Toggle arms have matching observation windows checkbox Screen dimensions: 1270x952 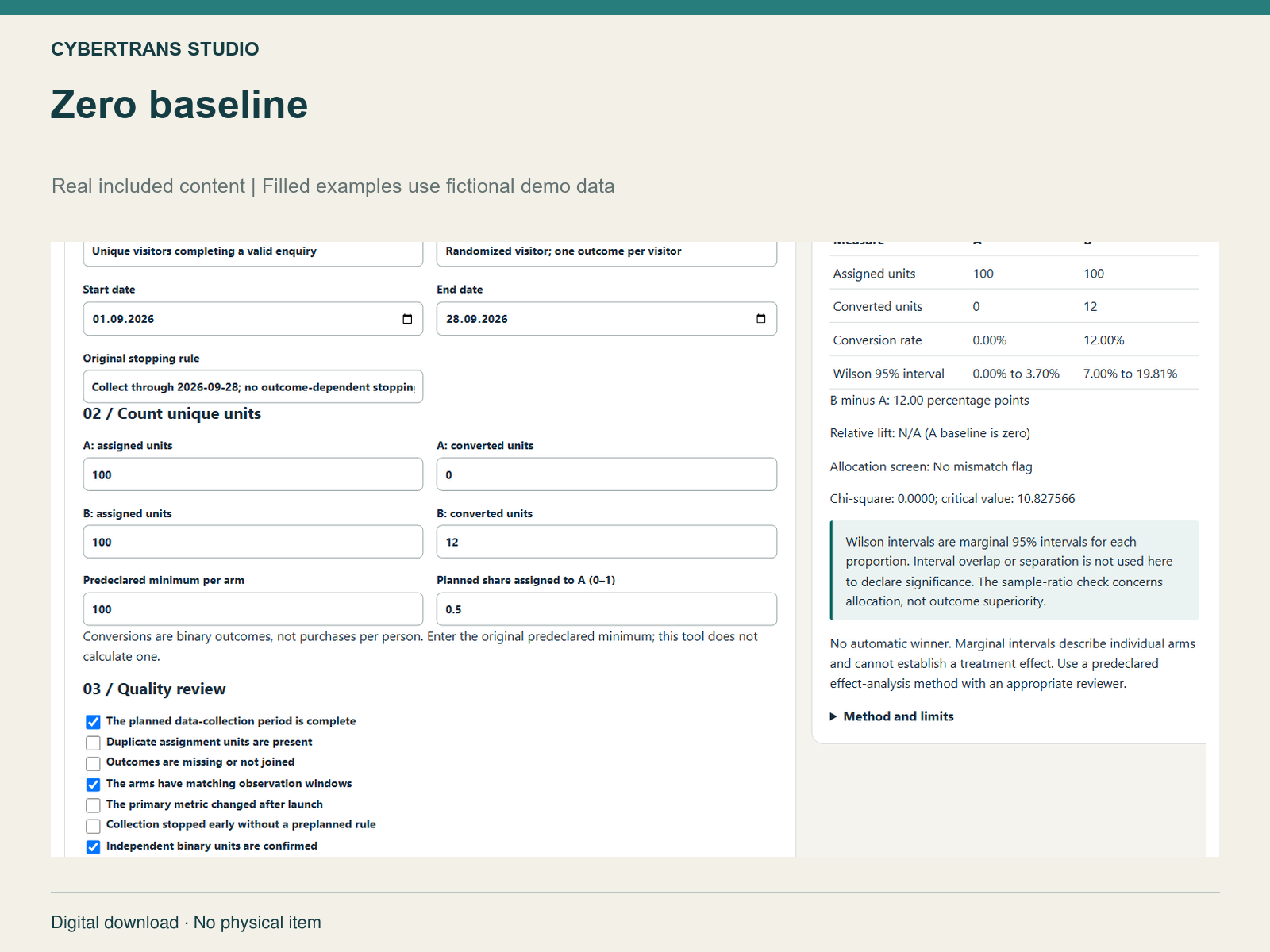tap(93, 784)
